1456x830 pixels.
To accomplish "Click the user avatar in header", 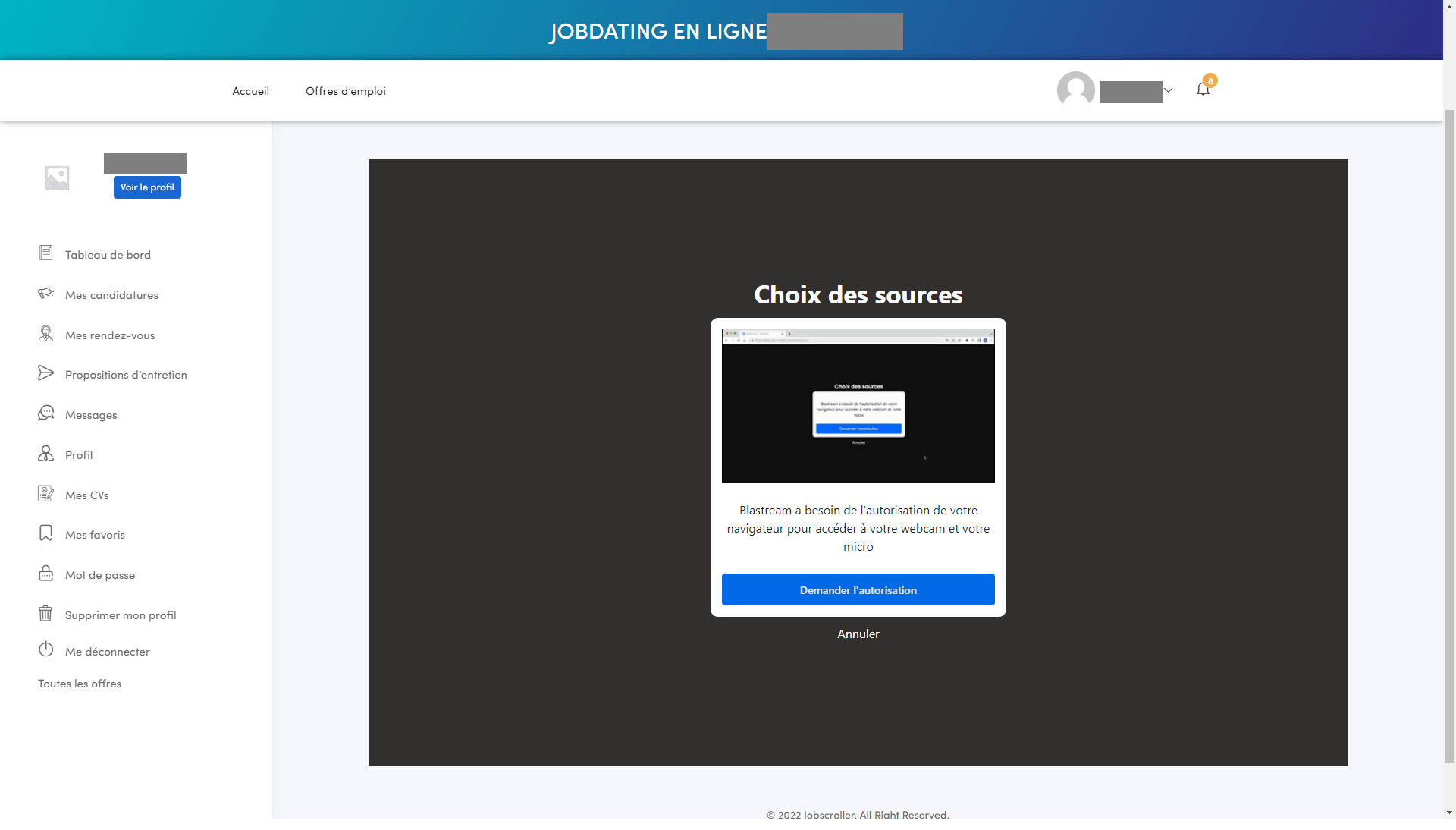I will (x=1075, y=90).
